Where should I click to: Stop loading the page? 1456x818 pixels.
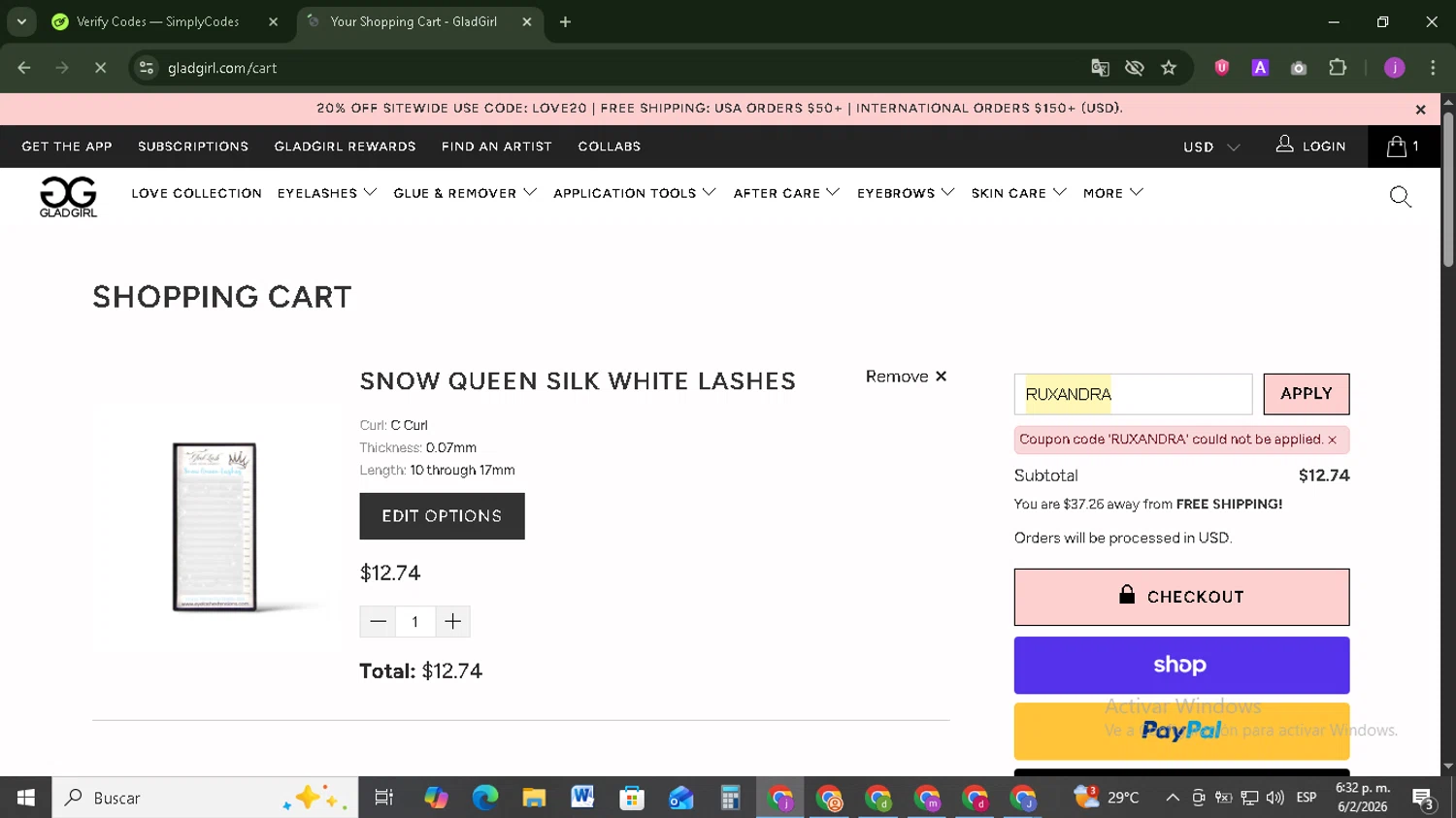[x=100, y=68]
